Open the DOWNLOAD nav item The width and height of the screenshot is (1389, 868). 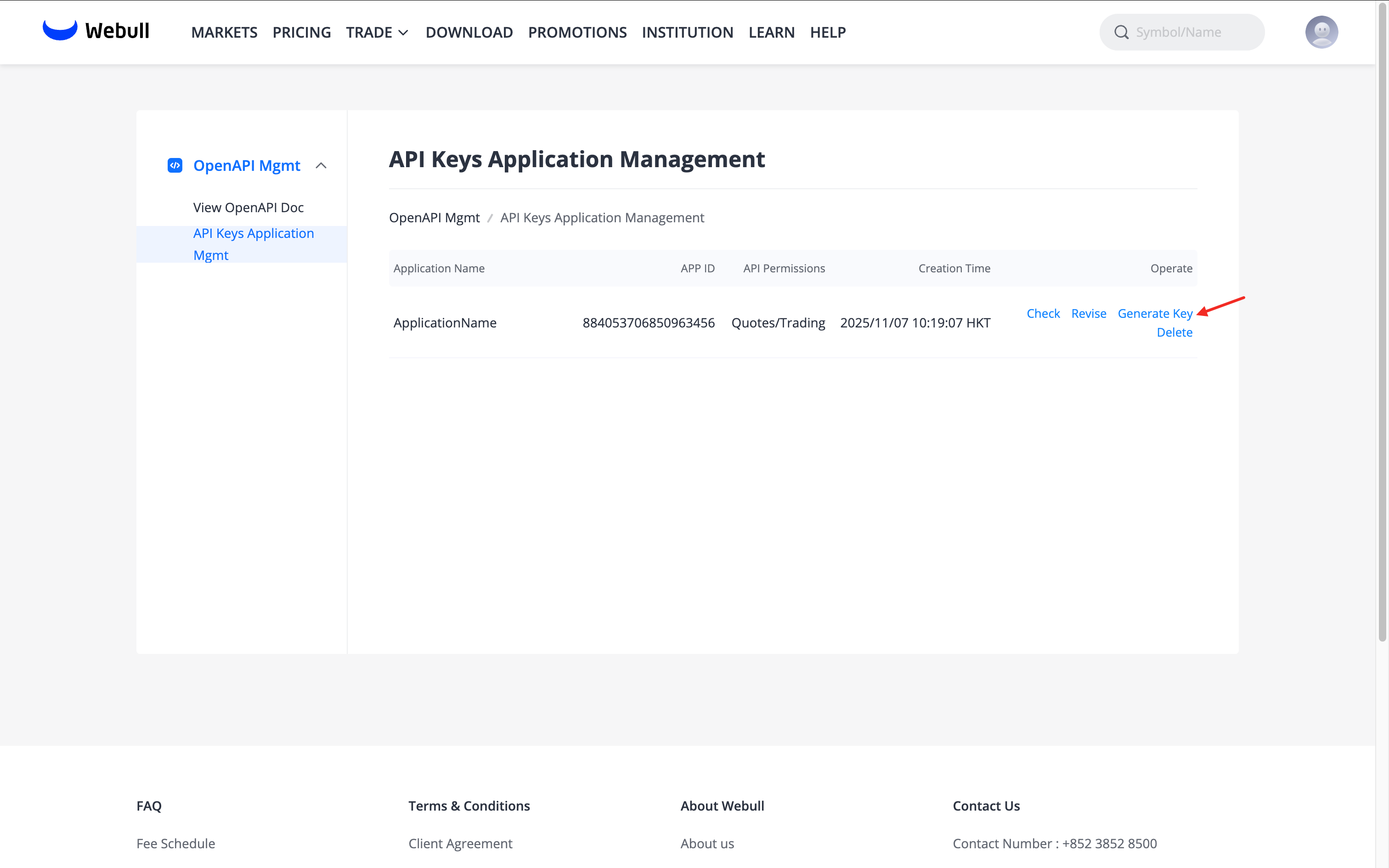pyautogui.click(x=469, y=32)
